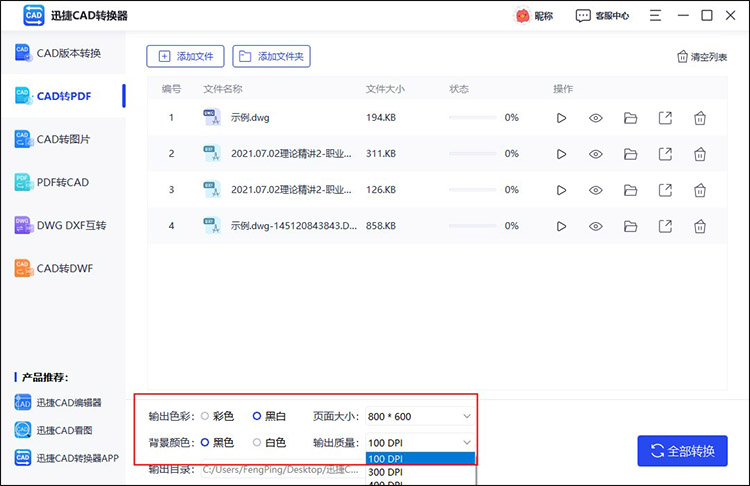Select 黑白 output color radio button
This screenshot has width=750, height=486.
point(257,416)
